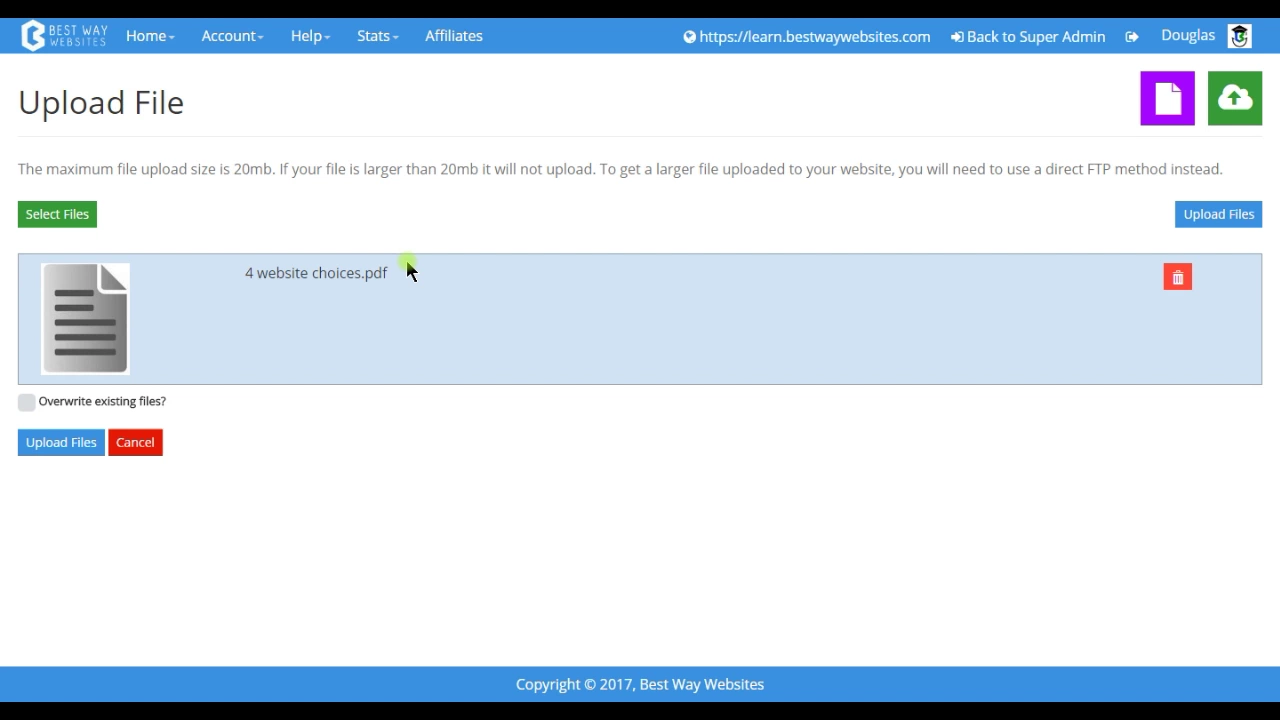Open the purple new file icon button

[x=1167, y=98]
